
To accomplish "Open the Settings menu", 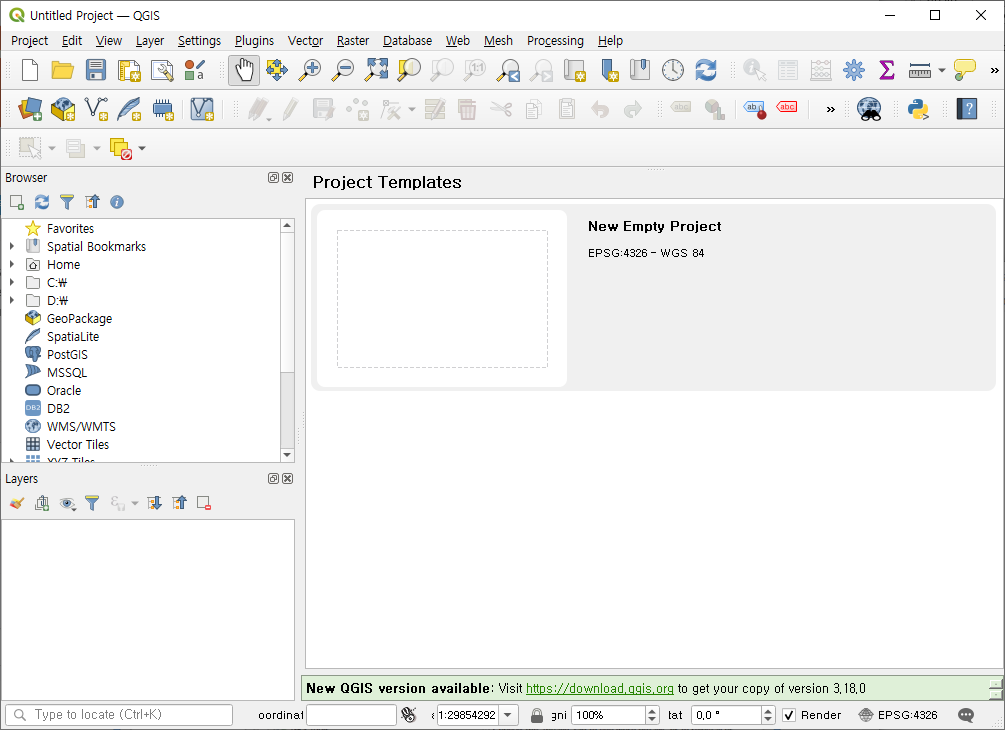I will (x=199, y=40).
